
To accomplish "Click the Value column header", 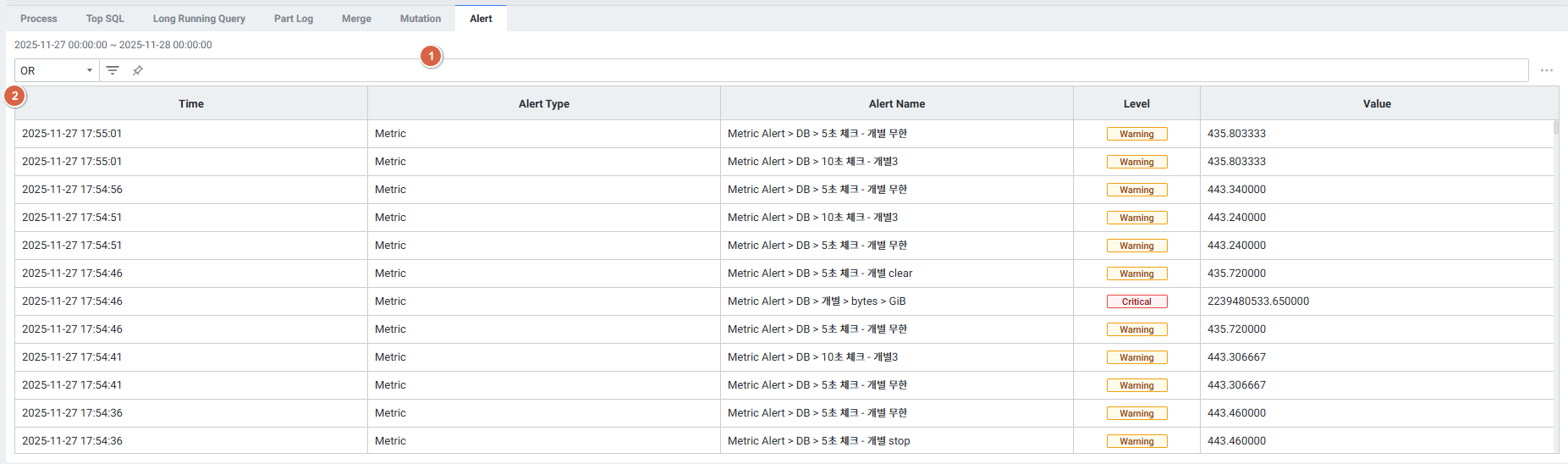I will (x=1377, y=103).
